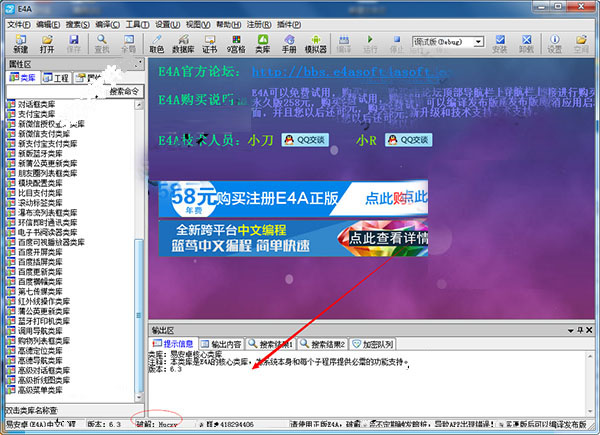Click the 新建 (New) toolbar icon
Image resolution: width=600 pixels, height=435 pixels.
point(20,44)
